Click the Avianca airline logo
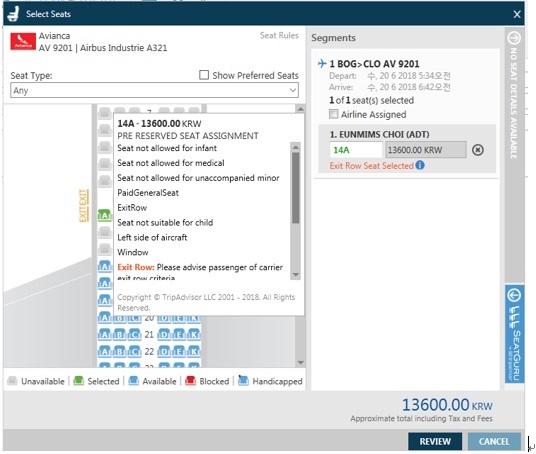This screenshot has height=454, width=536. coord(23,41)
